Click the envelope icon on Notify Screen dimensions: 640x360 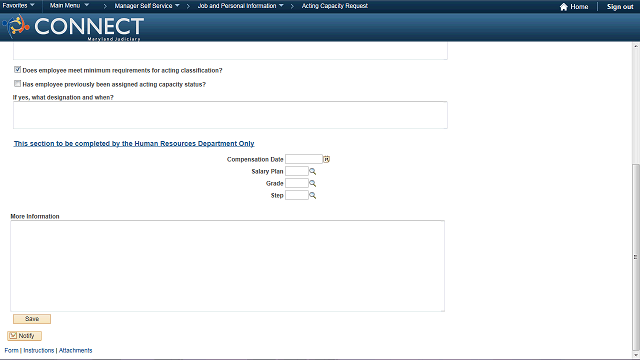pos(13,336)
